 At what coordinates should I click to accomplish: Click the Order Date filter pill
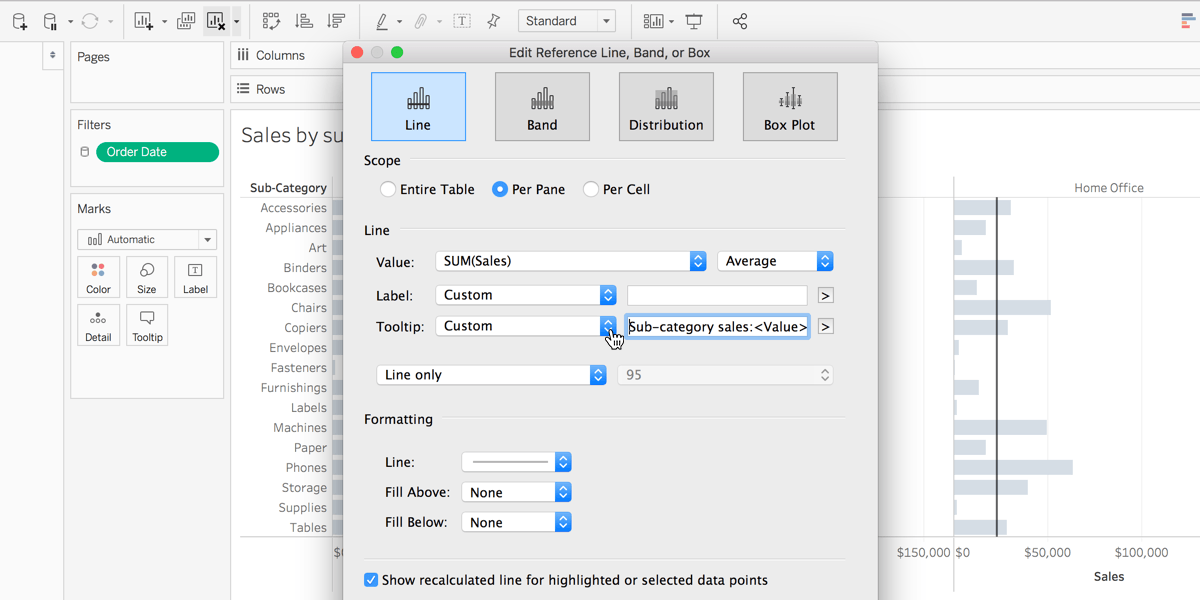coord(157,152)
